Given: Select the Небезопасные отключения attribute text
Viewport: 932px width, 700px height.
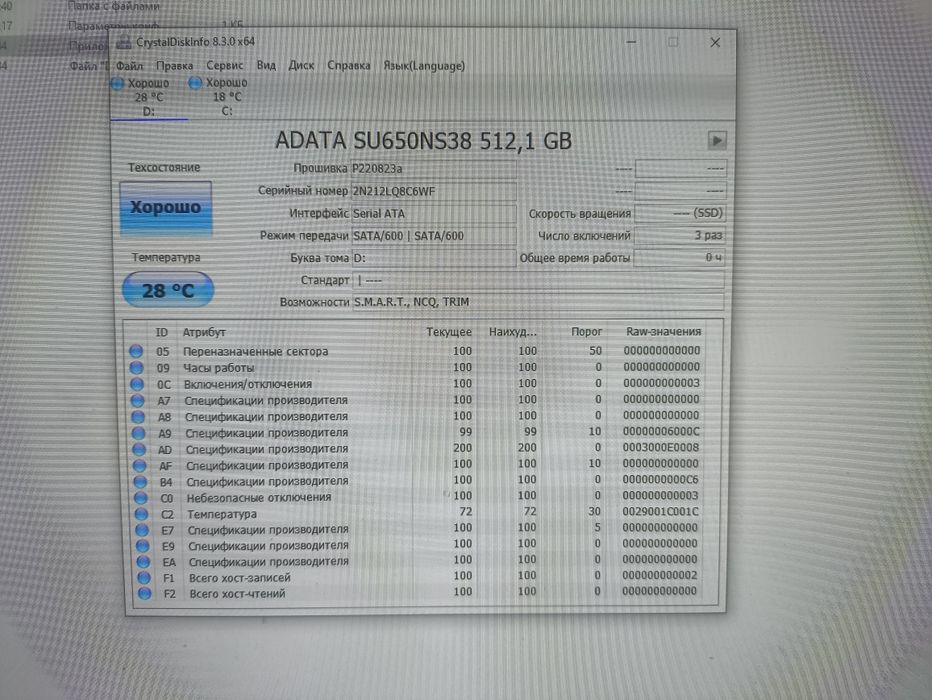Looking at the screenshot, I should pos(259,497).
